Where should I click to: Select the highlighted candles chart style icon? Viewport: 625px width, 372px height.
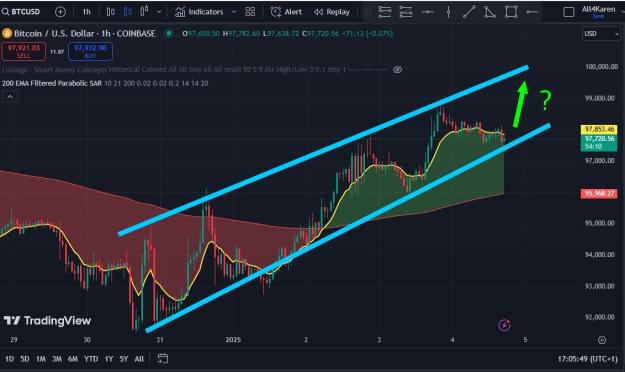(x=128, y=12)
